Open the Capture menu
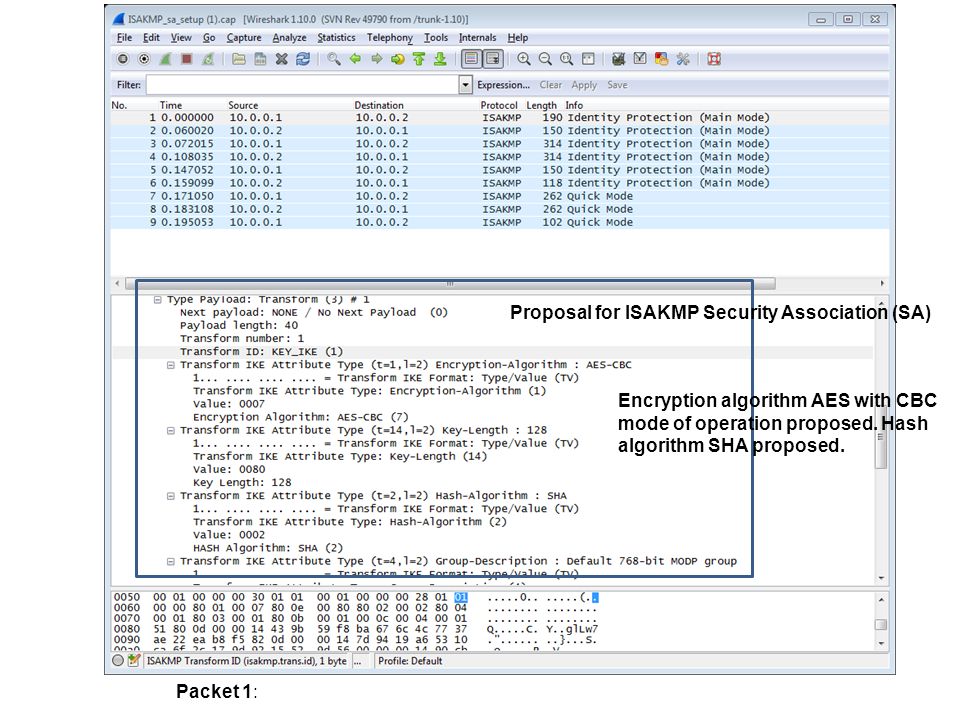Image resolution: width=960 pixels, height=720 pixels. 244,38
